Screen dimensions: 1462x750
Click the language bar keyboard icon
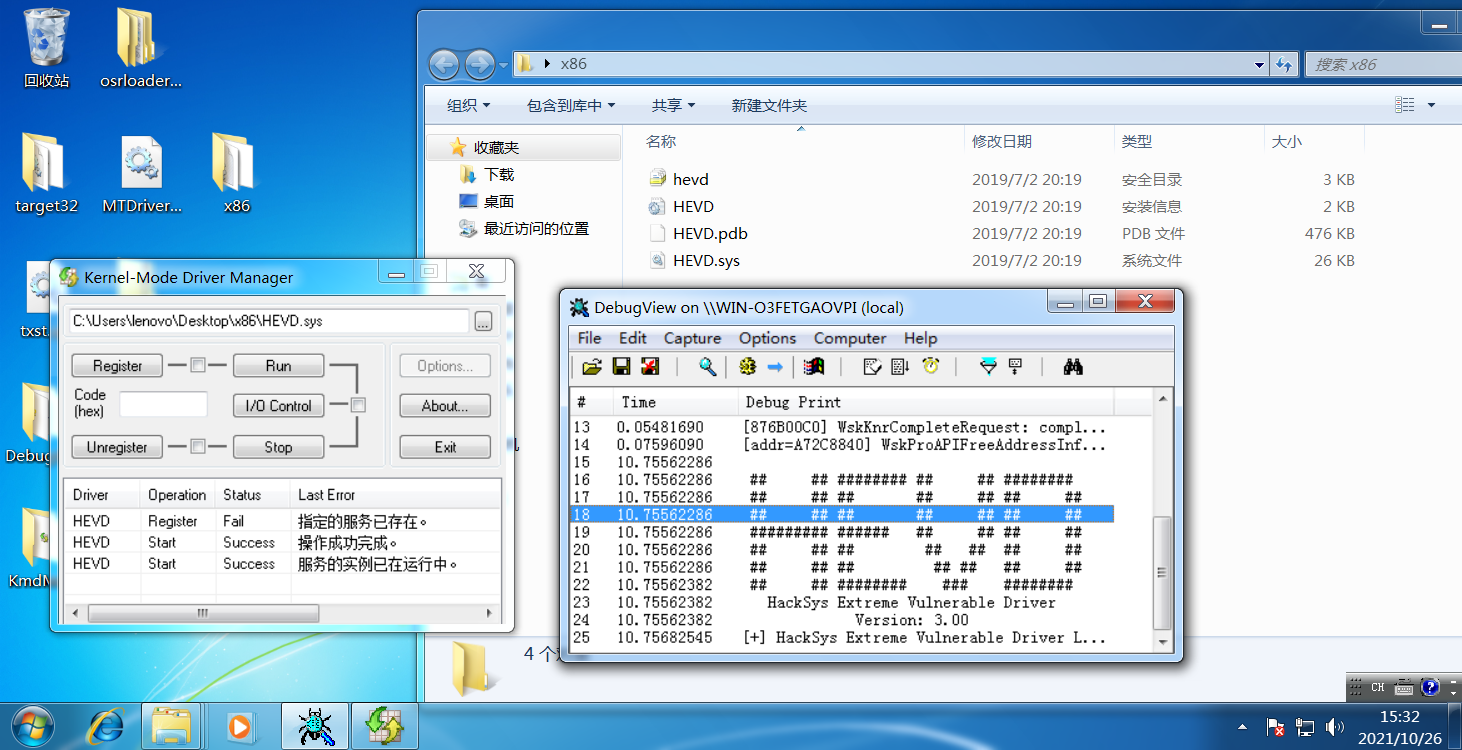click(x=1404, y=688)
